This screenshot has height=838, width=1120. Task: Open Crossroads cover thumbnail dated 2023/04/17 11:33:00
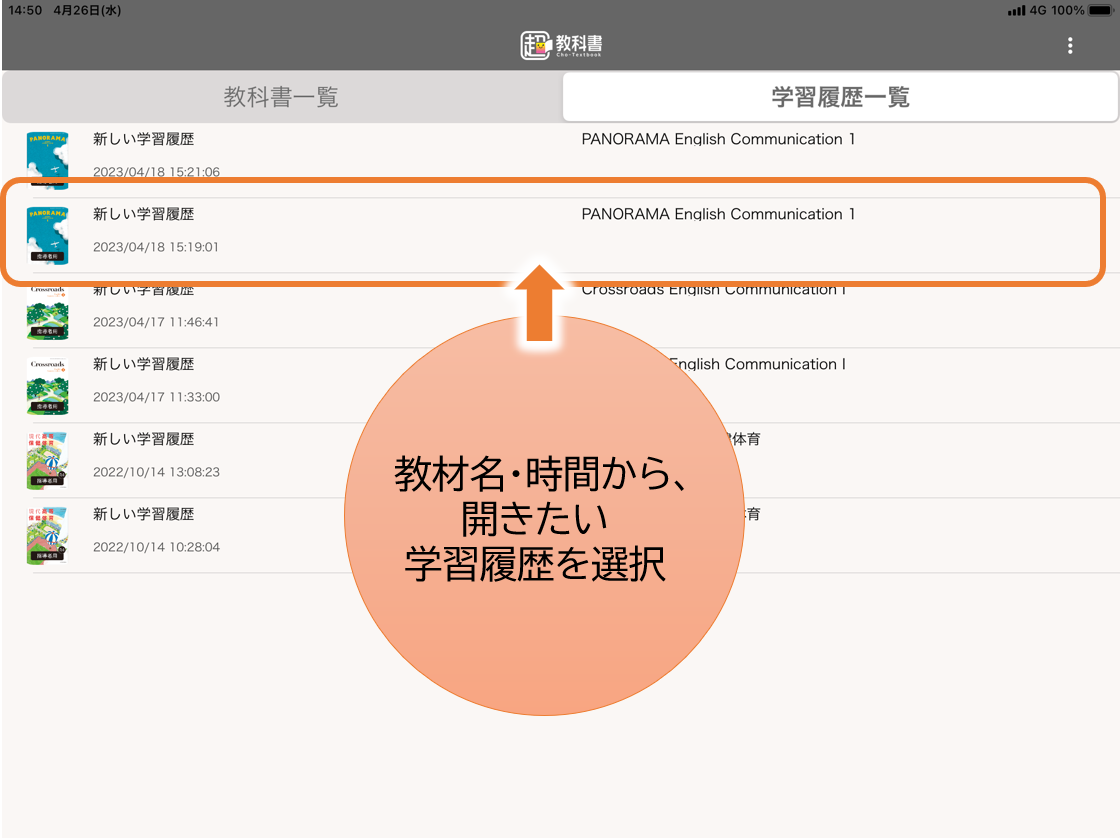[47, 386]
